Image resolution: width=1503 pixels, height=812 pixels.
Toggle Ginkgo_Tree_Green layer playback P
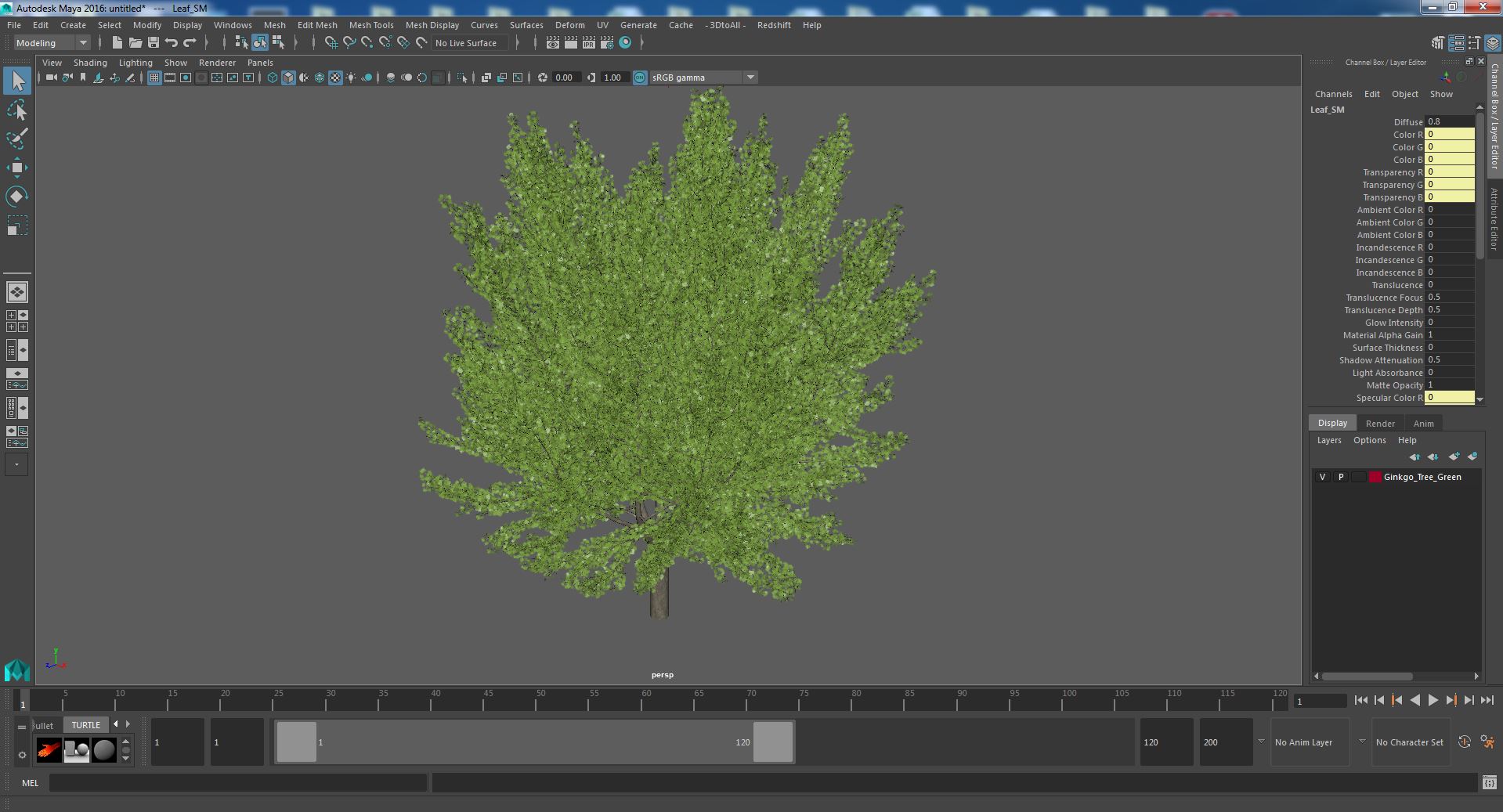coord(1341,477)
